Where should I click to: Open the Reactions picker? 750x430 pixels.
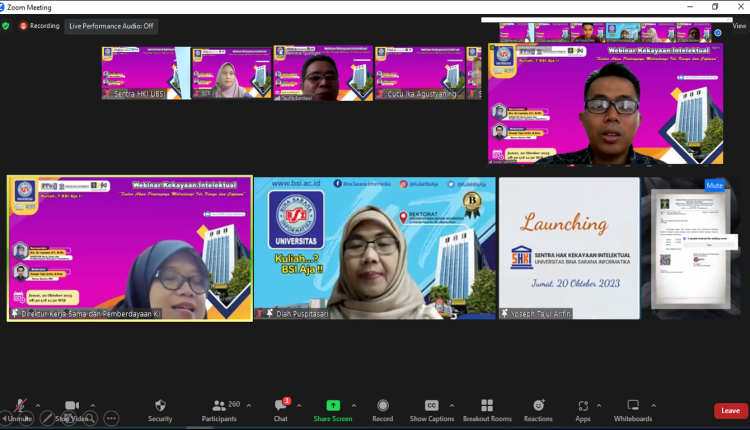tap(538, 411)
